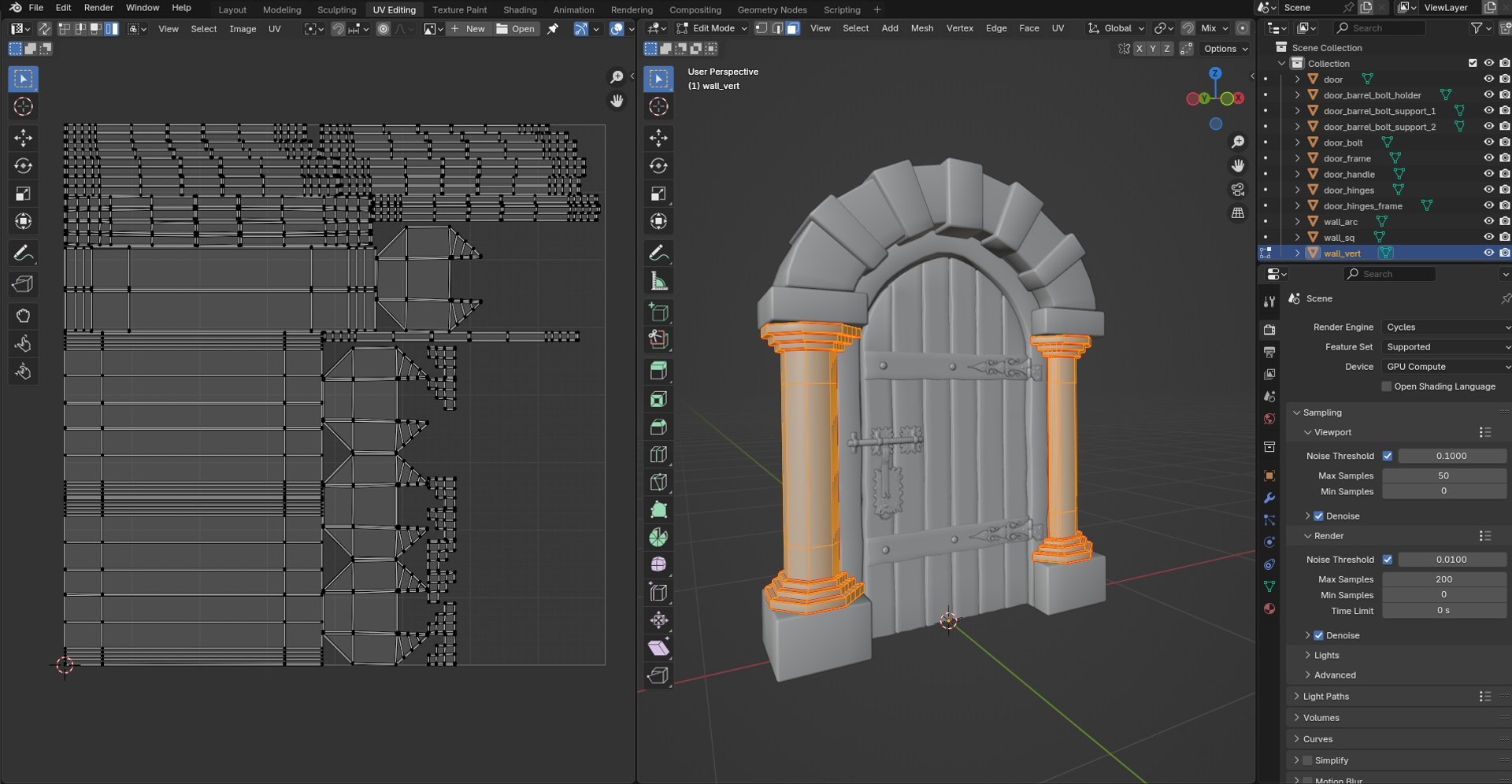
Task: Select the Scale tool in 3D viewport
Action: coord(659,194)
